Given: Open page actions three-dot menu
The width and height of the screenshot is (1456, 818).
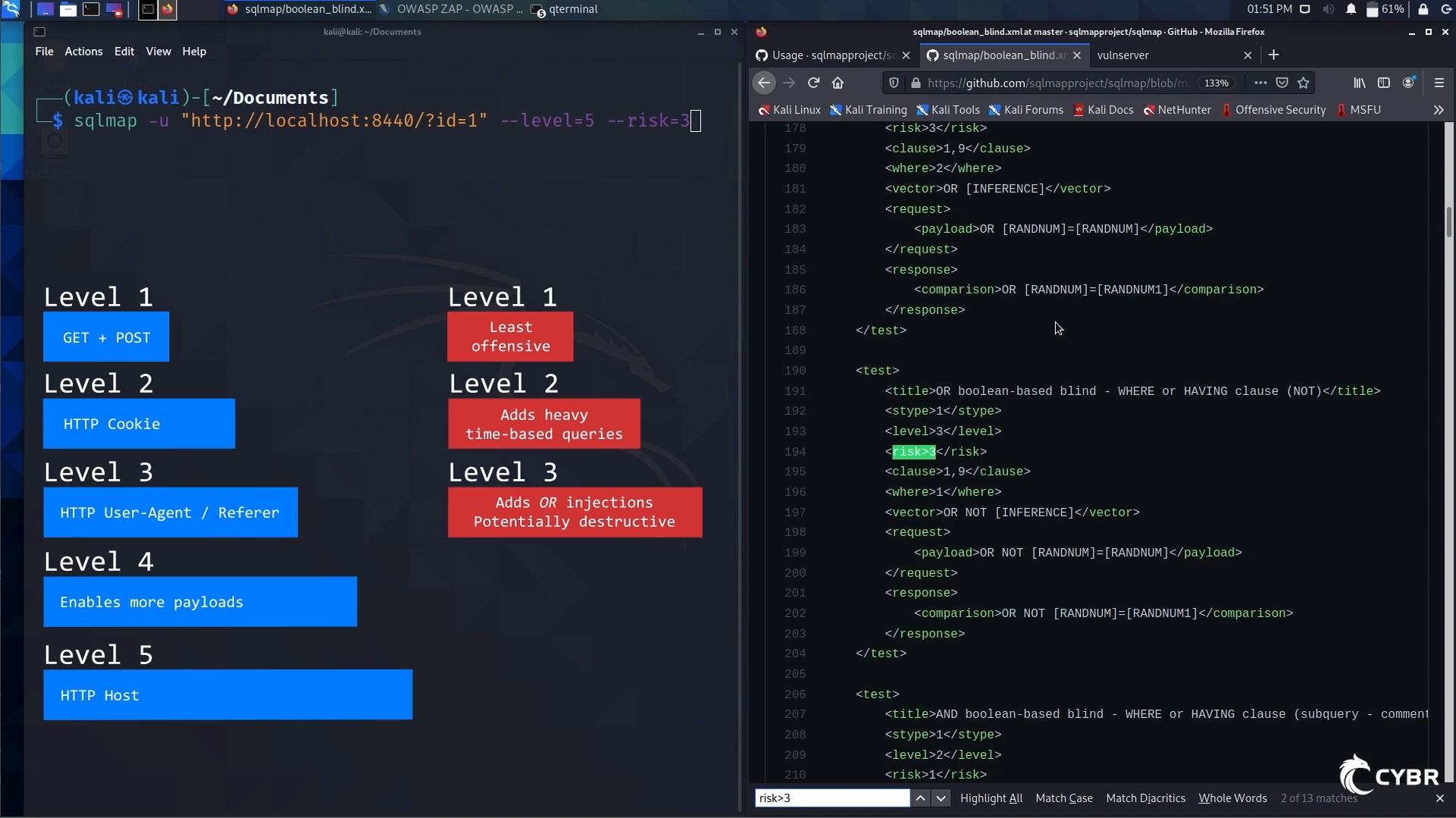Looking at the screenshot, I should (1260, 83).
